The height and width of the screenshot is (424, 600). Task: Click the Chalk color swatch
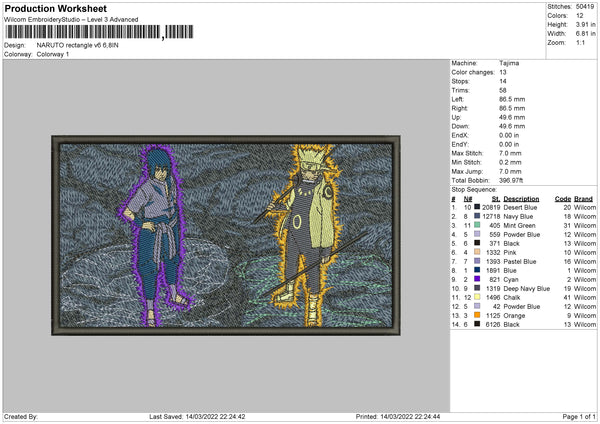477,297
